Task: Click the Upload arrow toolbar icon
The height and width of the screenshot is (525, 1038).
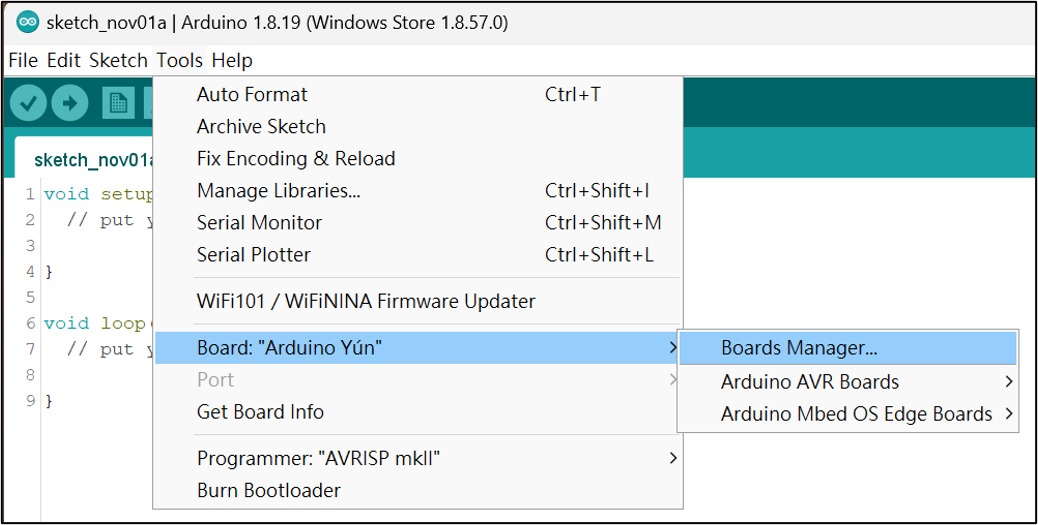Action: click(70, 102)
